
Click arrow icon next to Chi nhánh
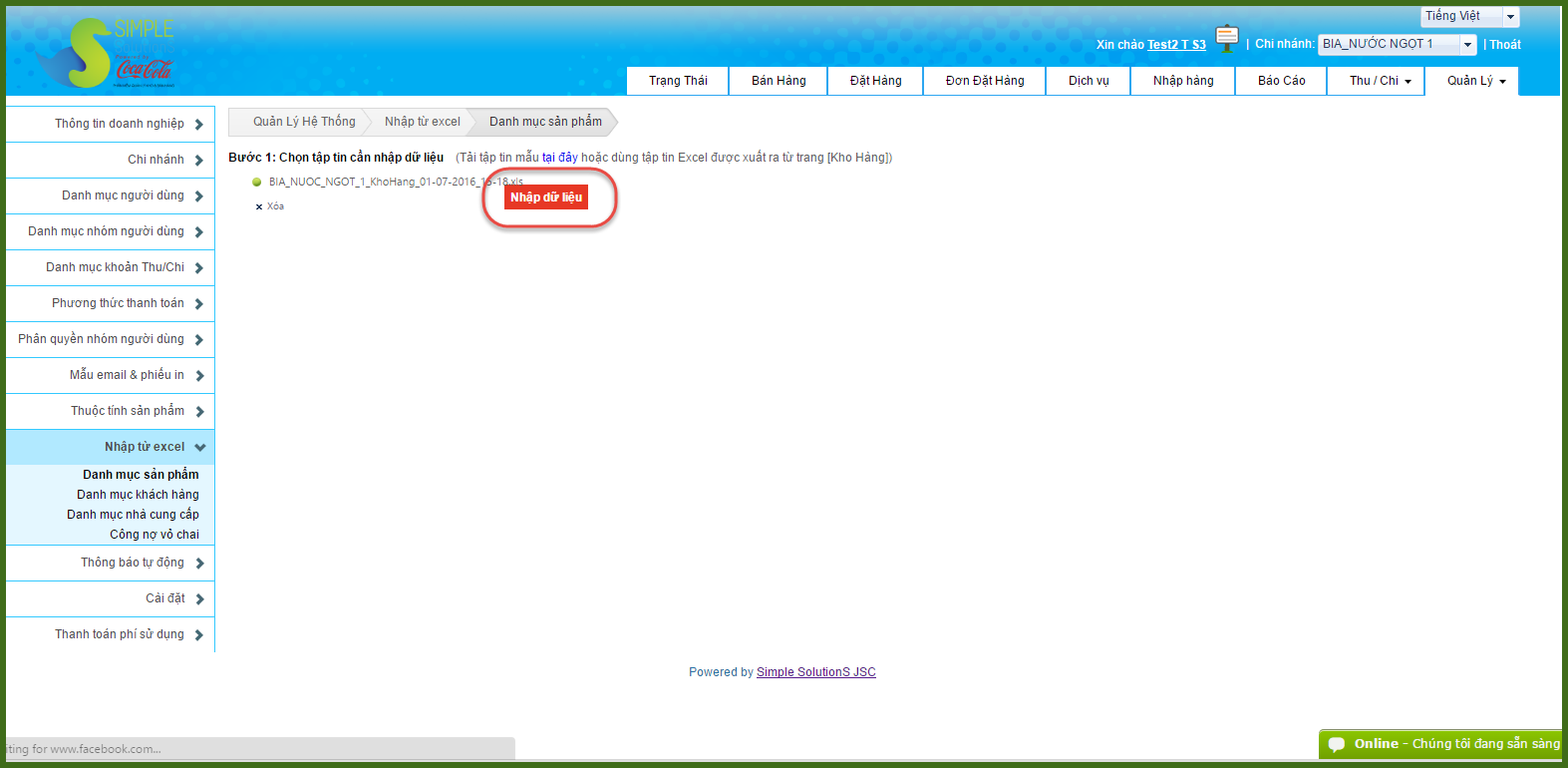pyautogui.click(x=199, y=161)
